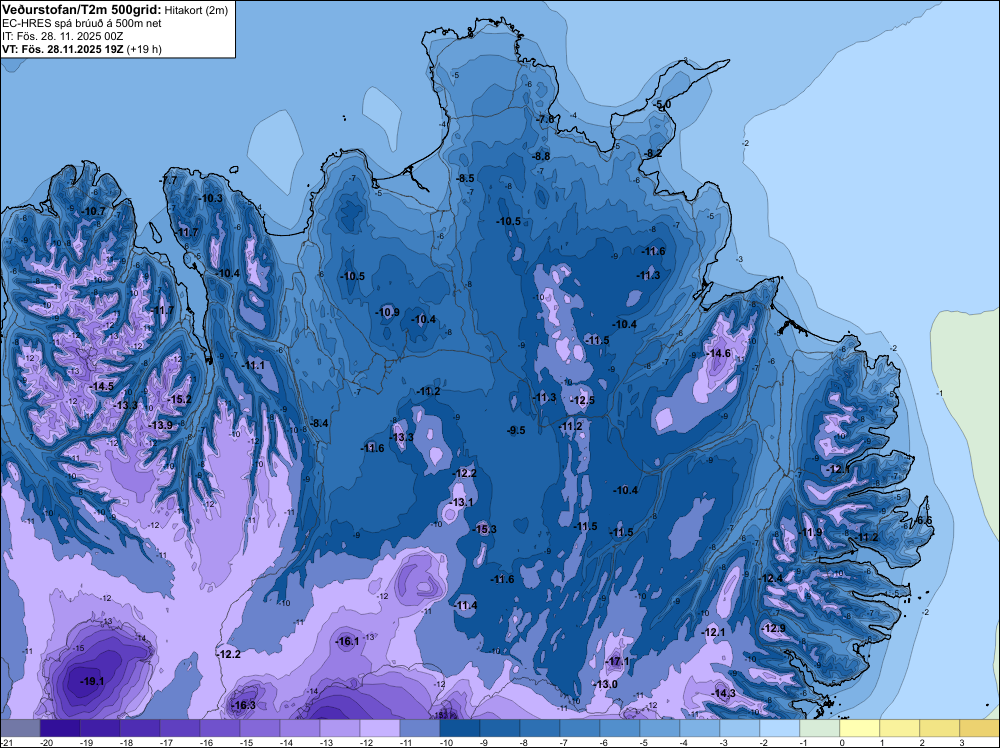Screen dimensions: 1000x748
Task: Click the legend swatch labeled -5
Action: pyautogui.click(x=660, y=727)
